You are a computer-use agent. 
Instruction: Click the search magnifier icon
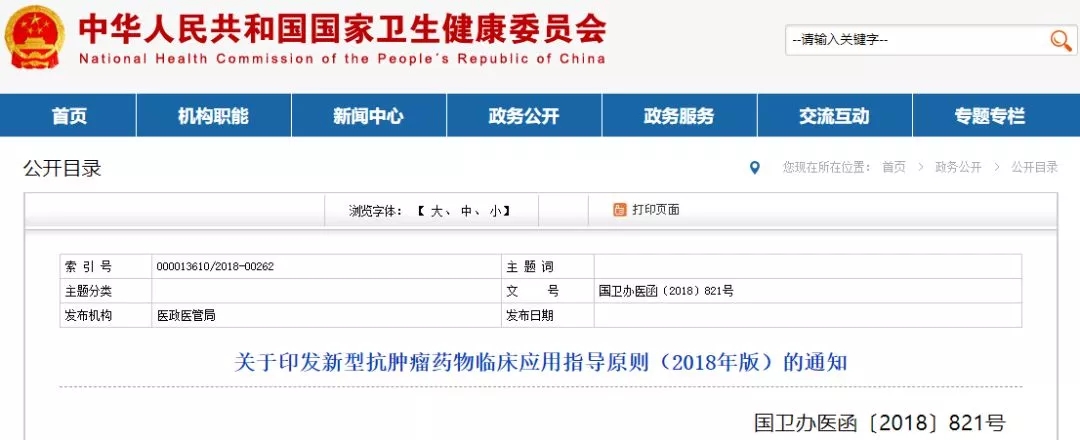click(1061, 40)
